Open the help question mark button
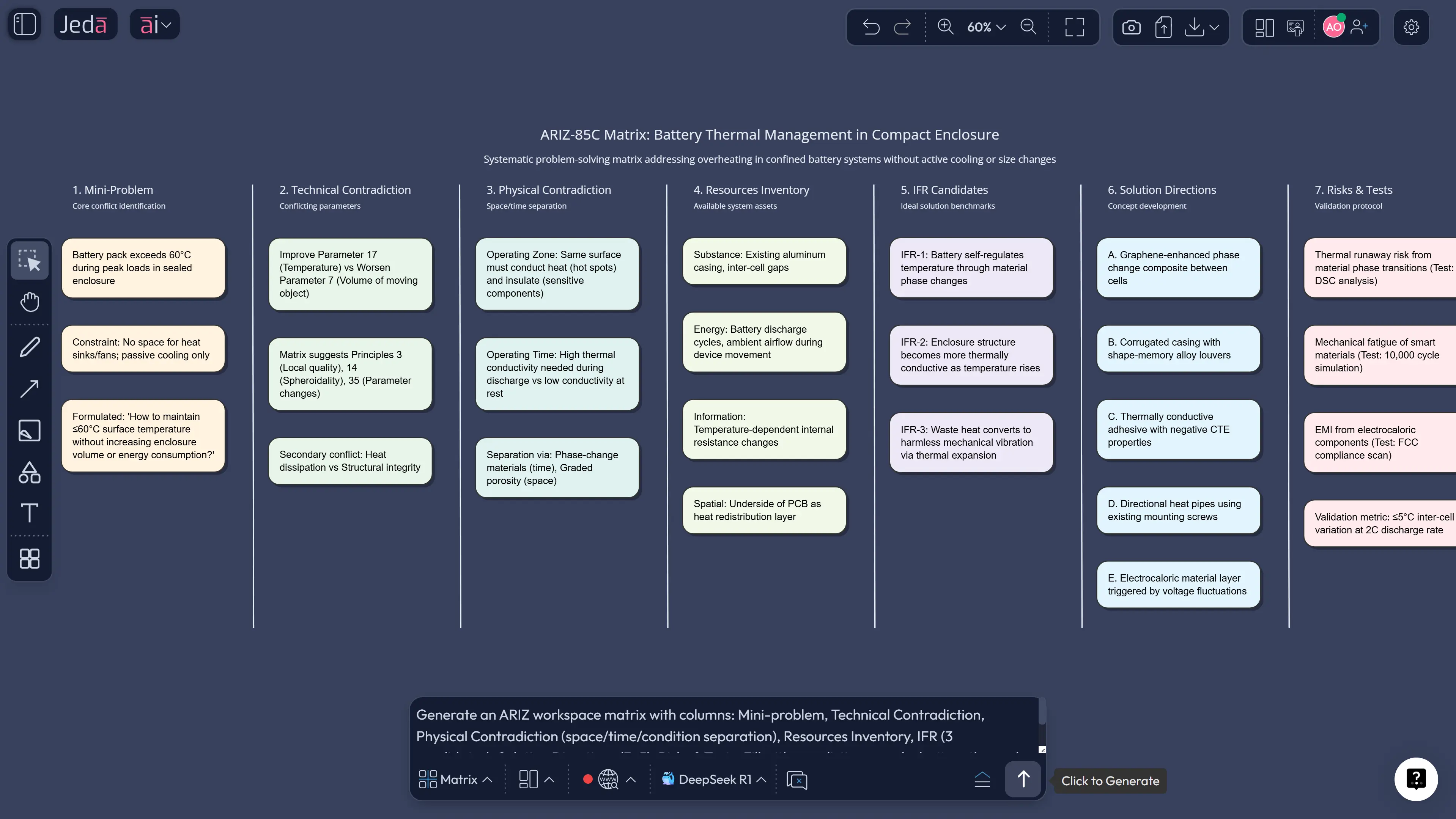This screenshot has width=1456, height=819. 1415,779
